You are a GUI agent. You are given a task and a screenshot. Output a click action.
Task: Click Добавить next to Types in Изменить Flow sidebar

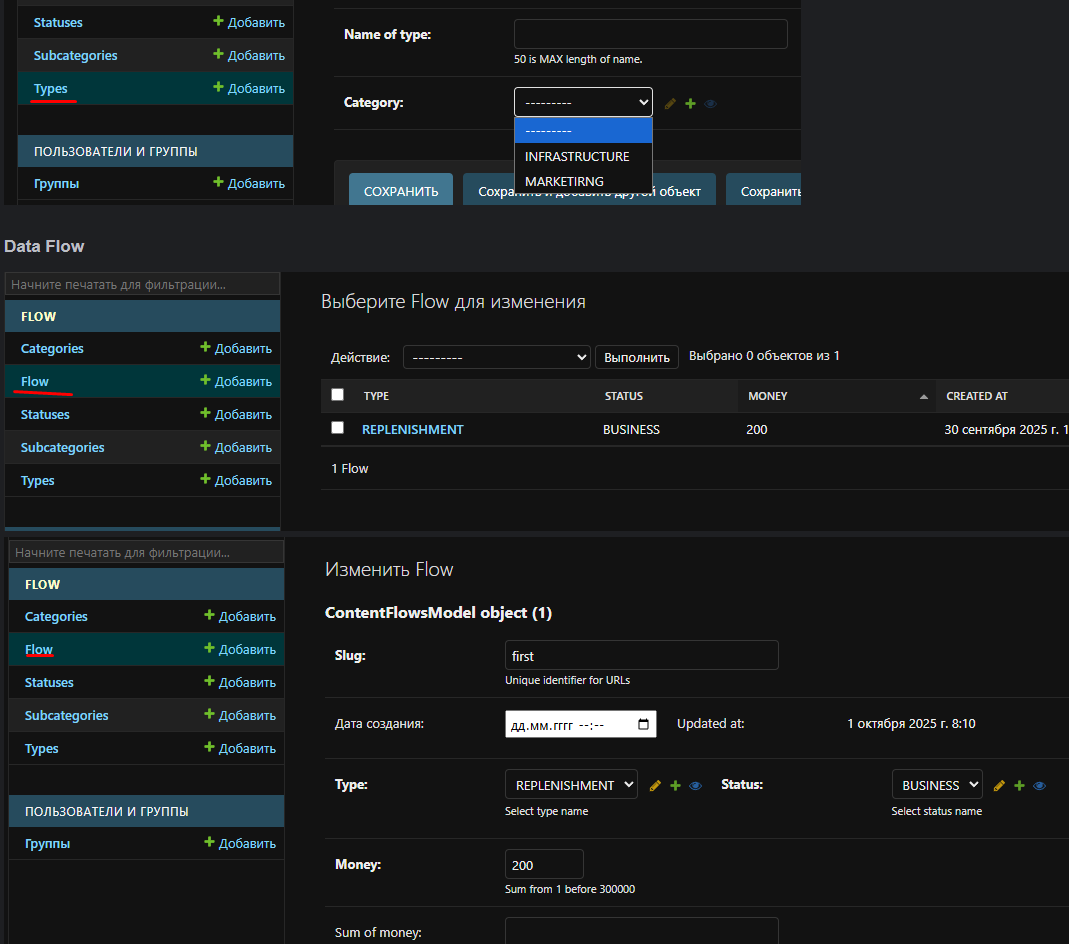[x=240, y=748]
